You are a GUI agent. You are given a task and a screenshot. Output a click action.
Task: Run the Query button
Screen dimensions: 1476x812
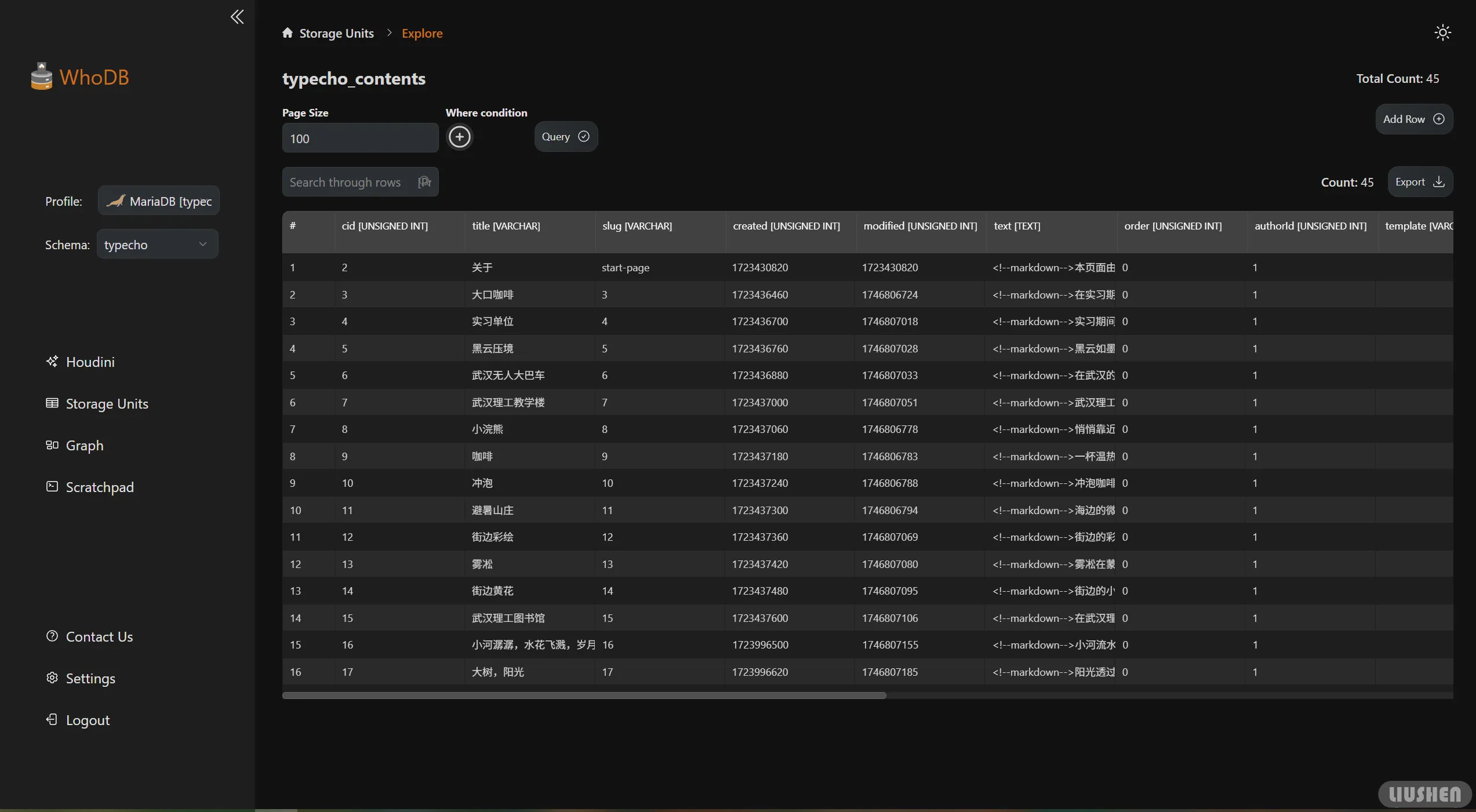tap(565, 137)
